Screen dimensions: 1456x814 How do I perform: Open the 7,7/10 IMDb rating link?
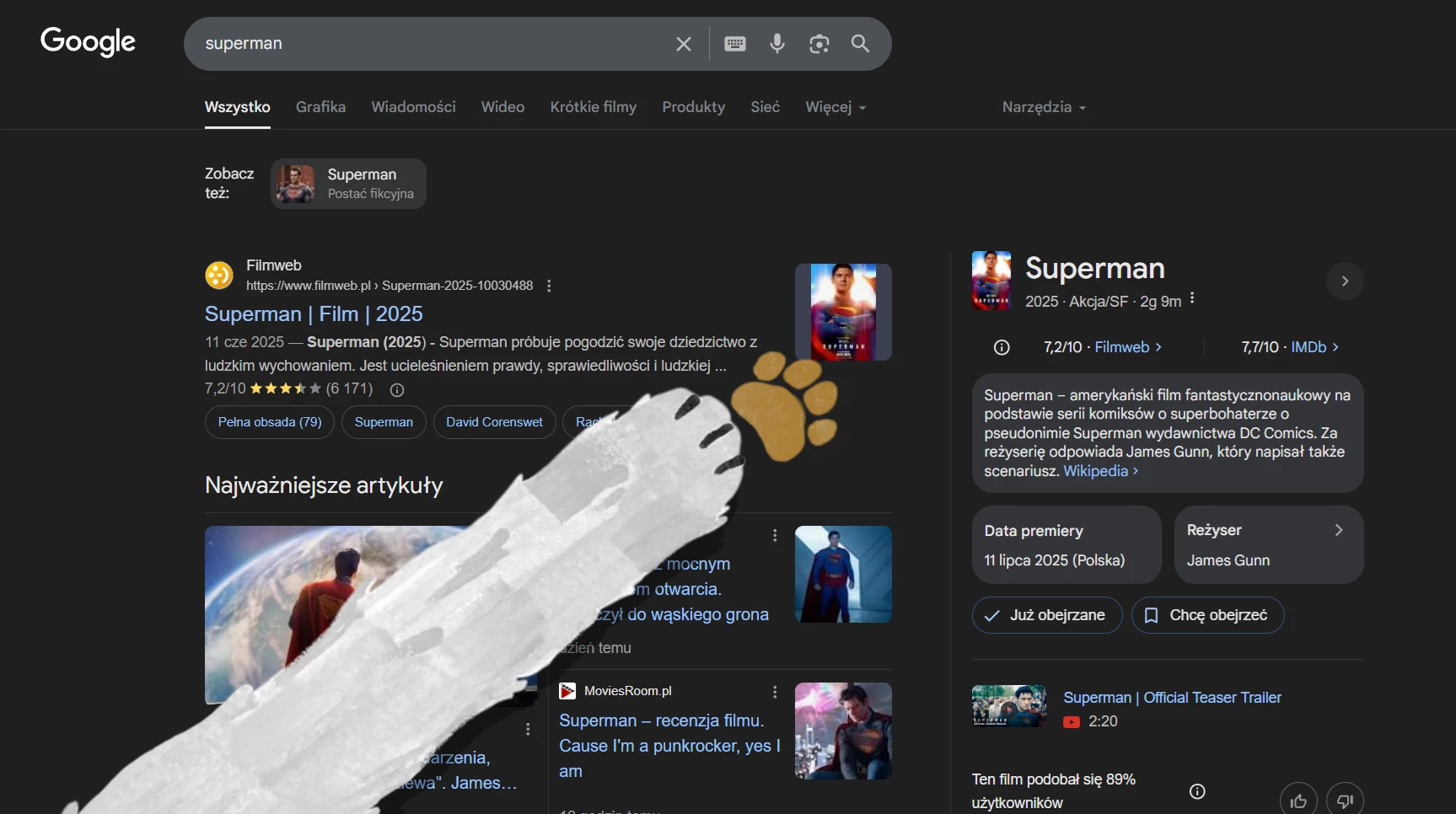coord(1290,347)
